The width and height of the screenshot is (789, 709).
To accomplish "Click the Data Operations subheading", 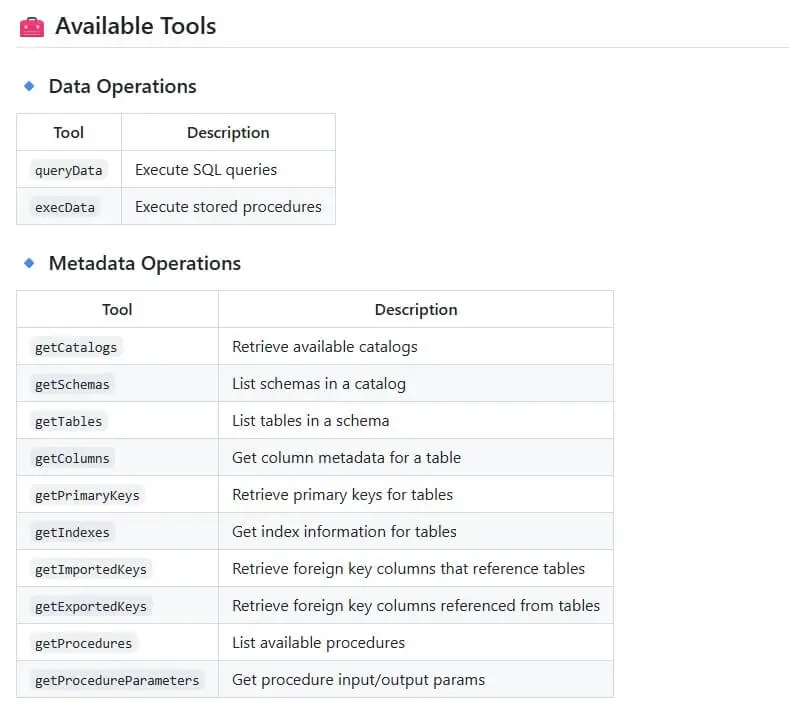I will tap(122, 86).
